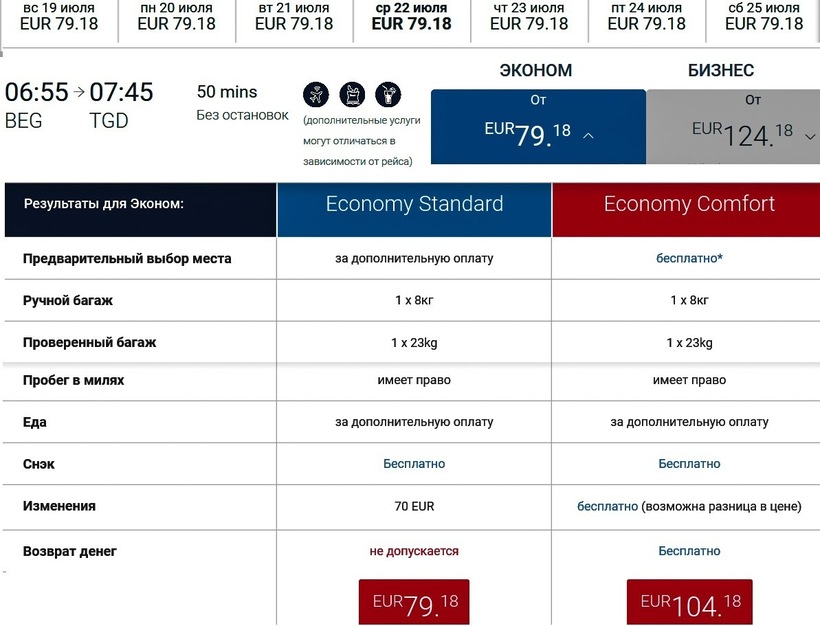Buy Economy Comfort for EUR 104.18
This screenshot has width=820, height=626.
690,604
